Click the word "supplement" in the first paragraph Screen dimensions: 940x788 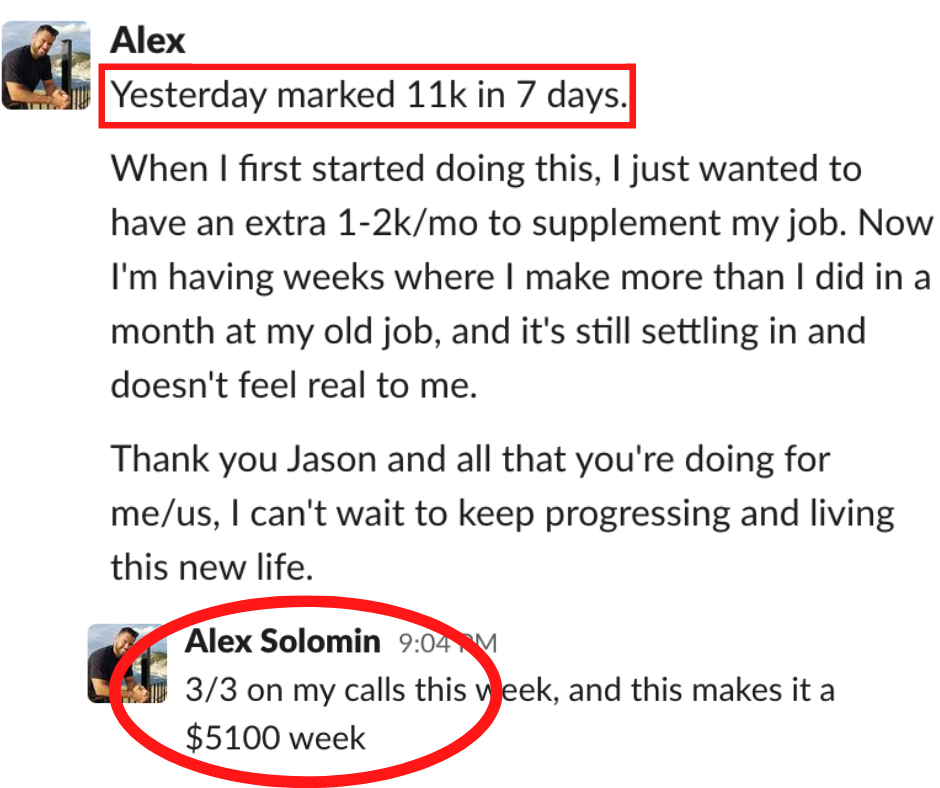tap(626, 224)
